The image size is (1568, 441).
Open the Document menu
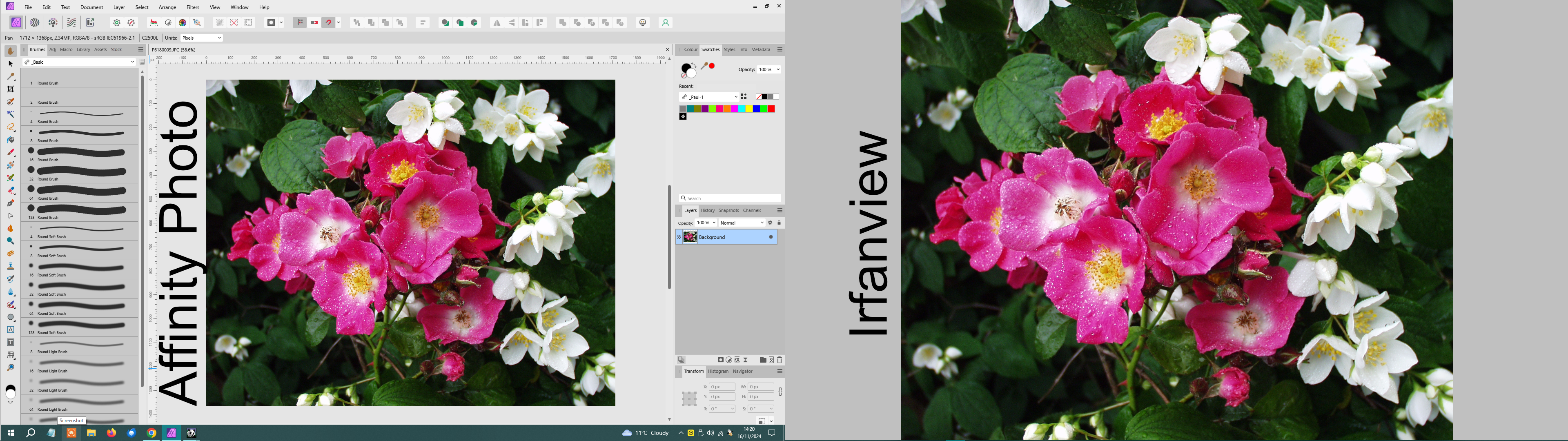tap(91, 7)
